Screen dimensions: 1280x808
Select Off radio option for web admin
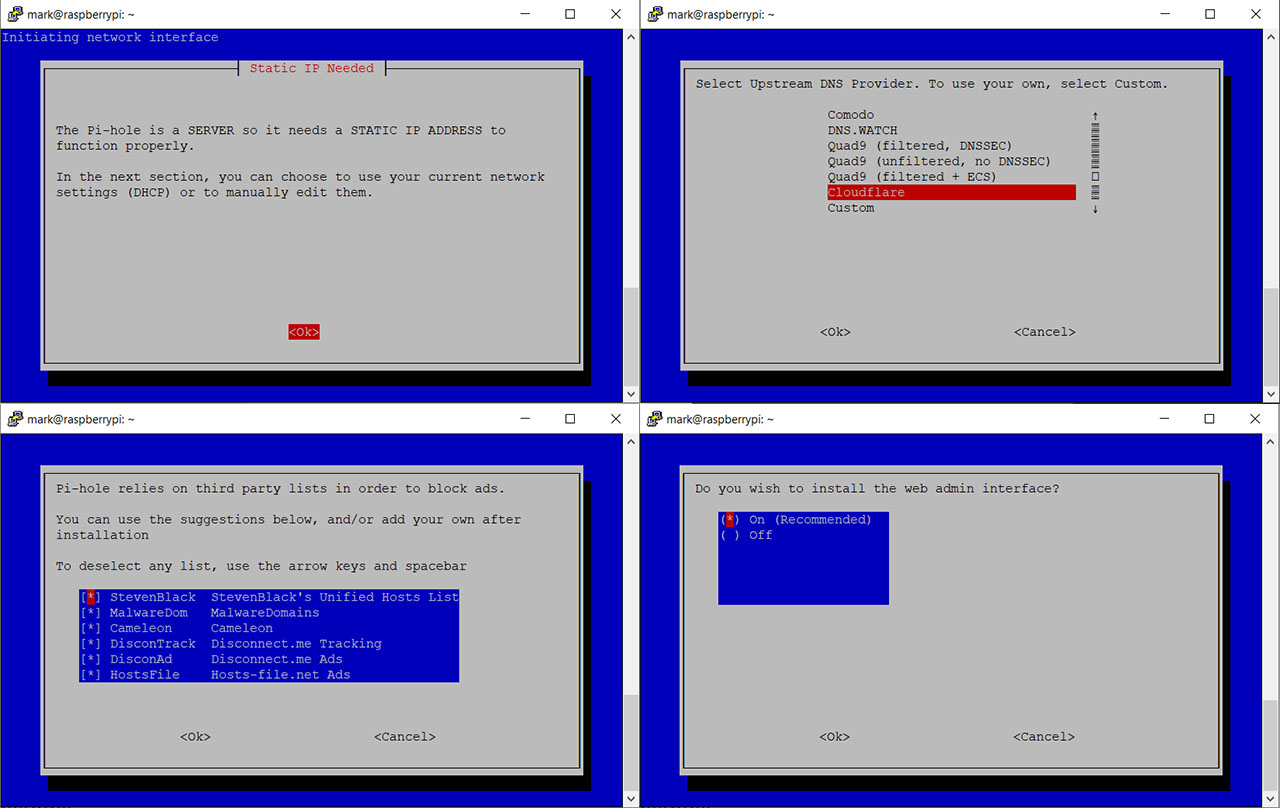[x=746, y=535]
